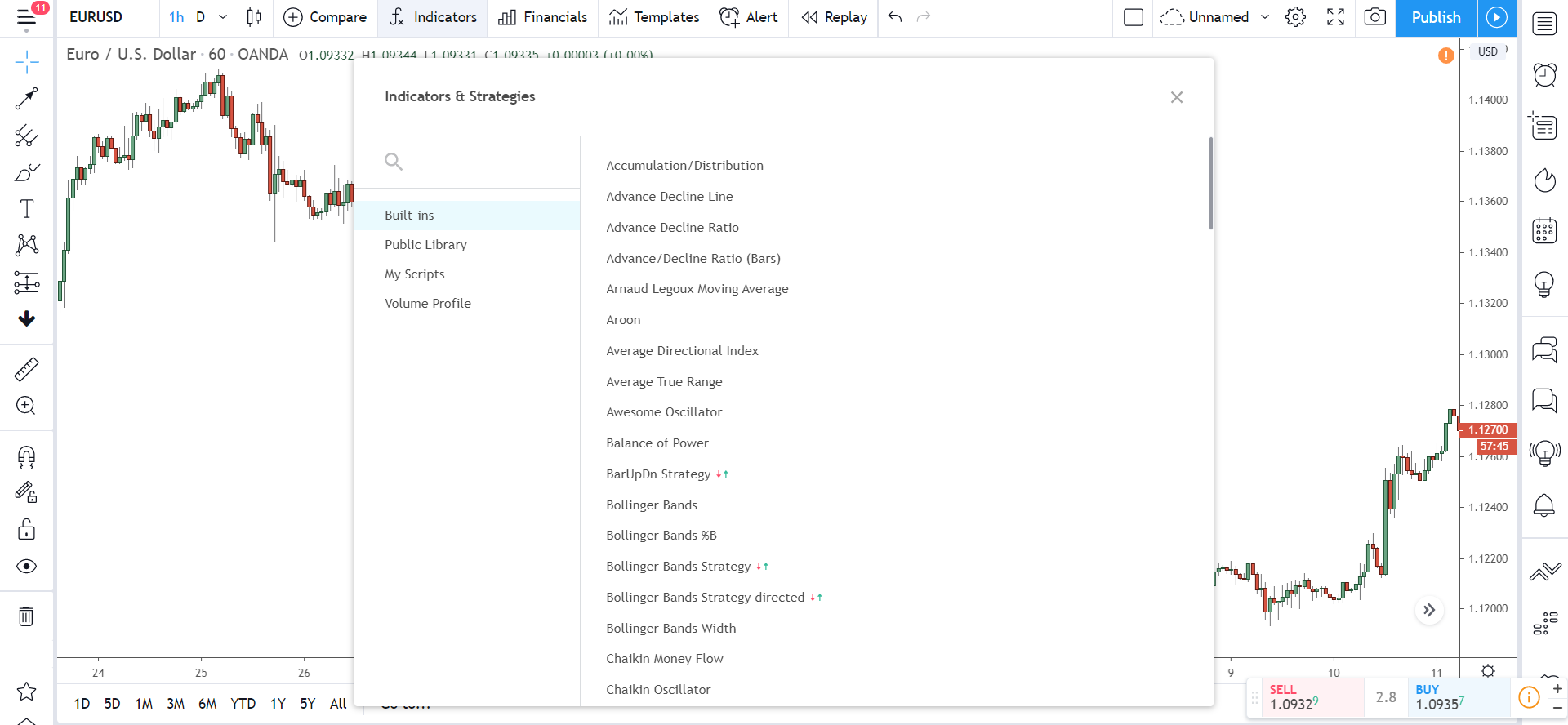Image resolution: width=1568 pixels, height=725 pixels.
Task: Click the undo arrow
Action: tap(895, 17)
